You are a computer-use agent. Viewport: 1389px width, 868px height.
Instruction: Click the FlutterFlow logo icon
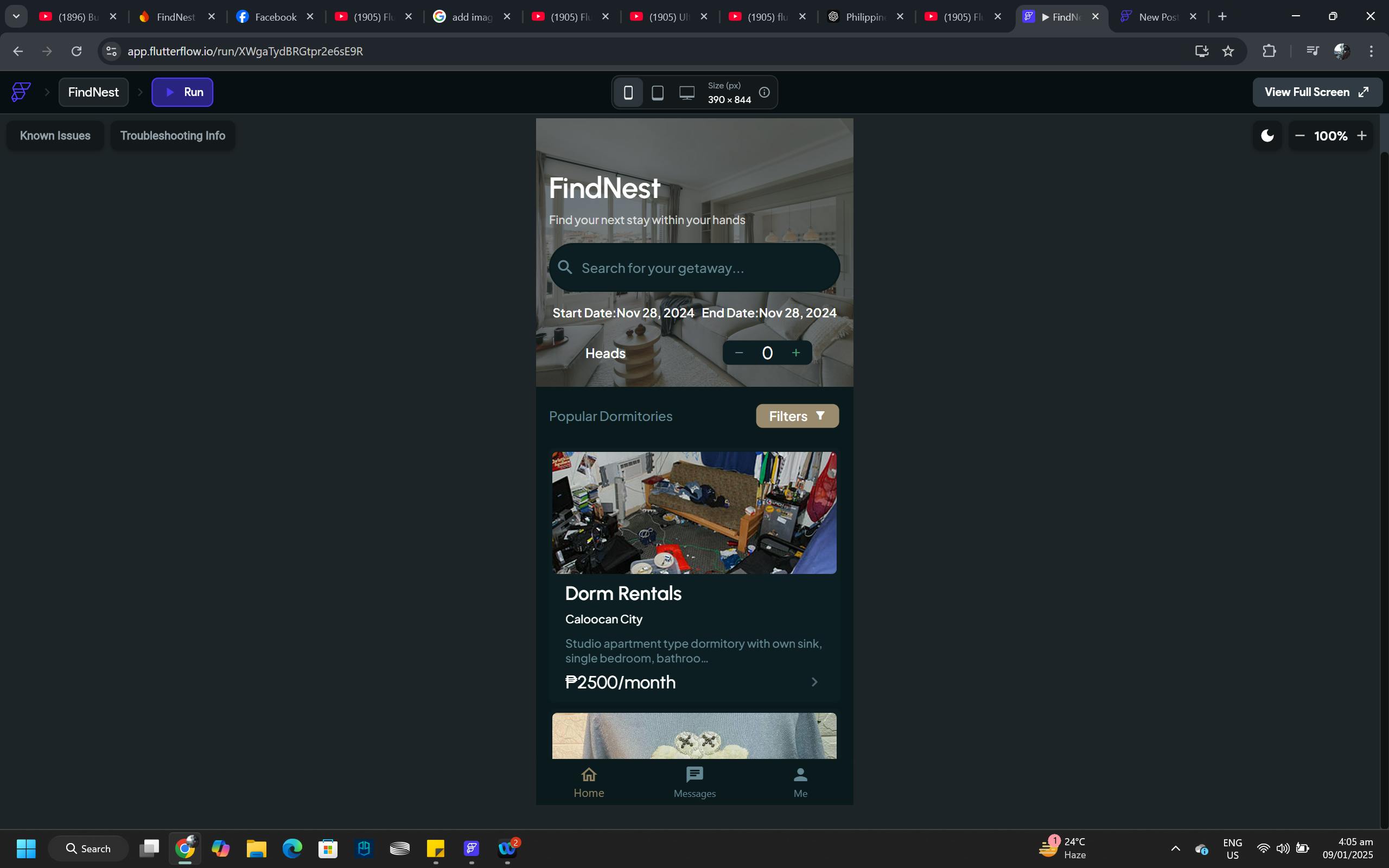click(21, 92)
